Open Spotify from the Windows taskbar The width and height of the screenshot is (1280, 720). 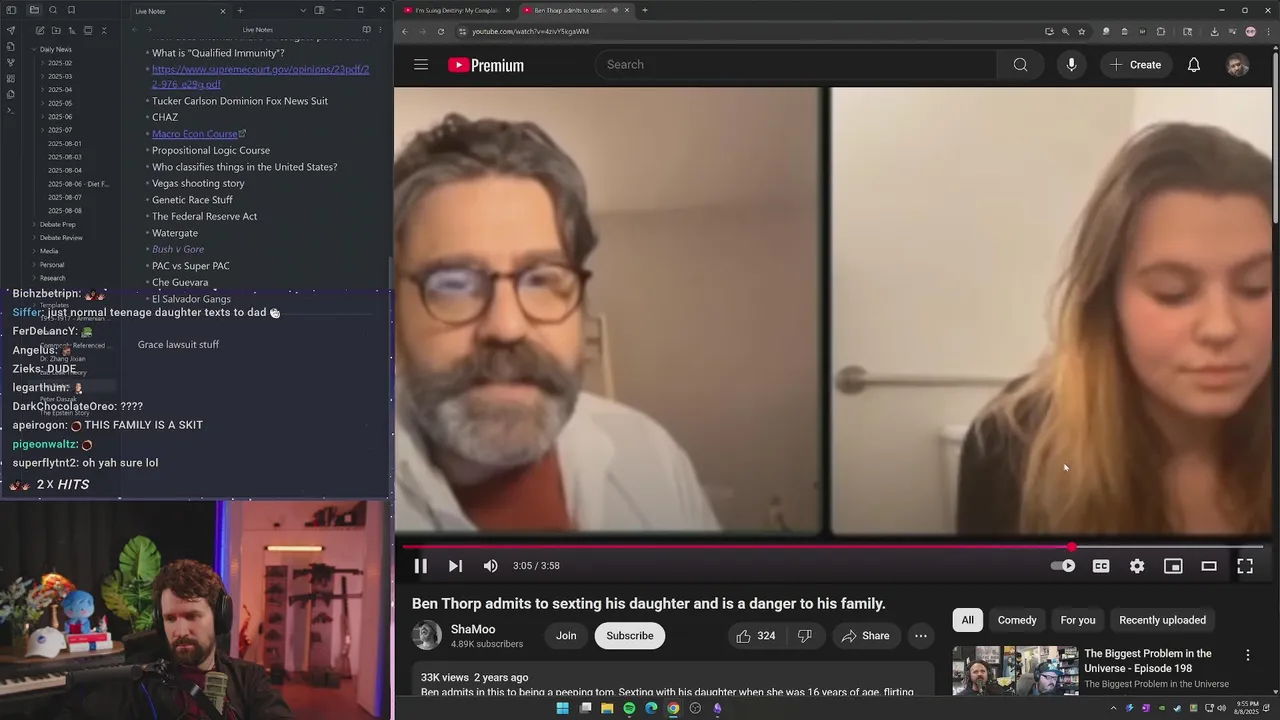[x=629, y=709]
